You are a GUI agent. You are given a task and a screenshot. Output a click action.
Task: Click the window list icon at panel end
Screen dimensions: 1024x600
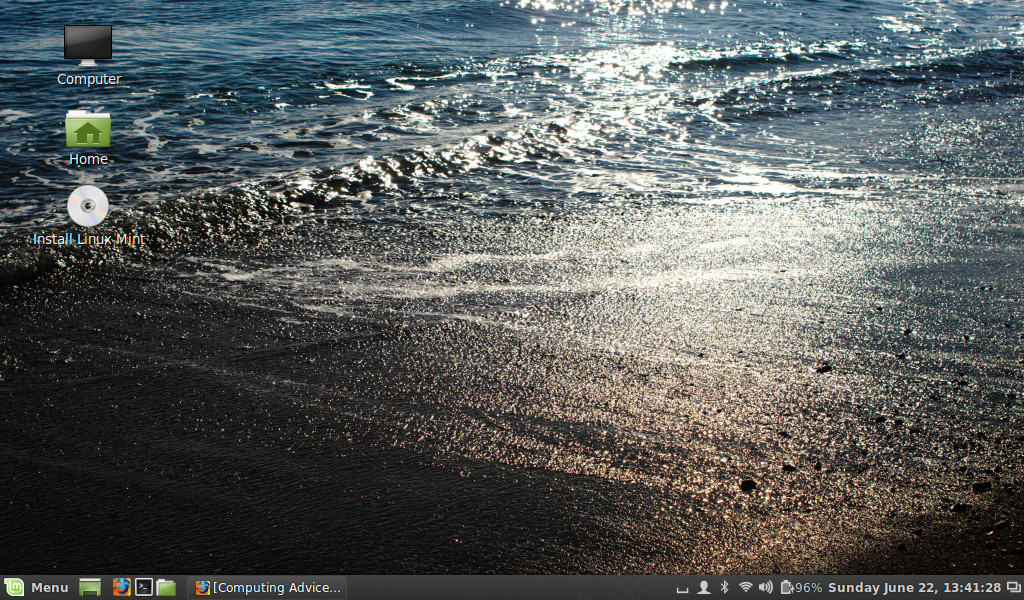(1014, 587)
